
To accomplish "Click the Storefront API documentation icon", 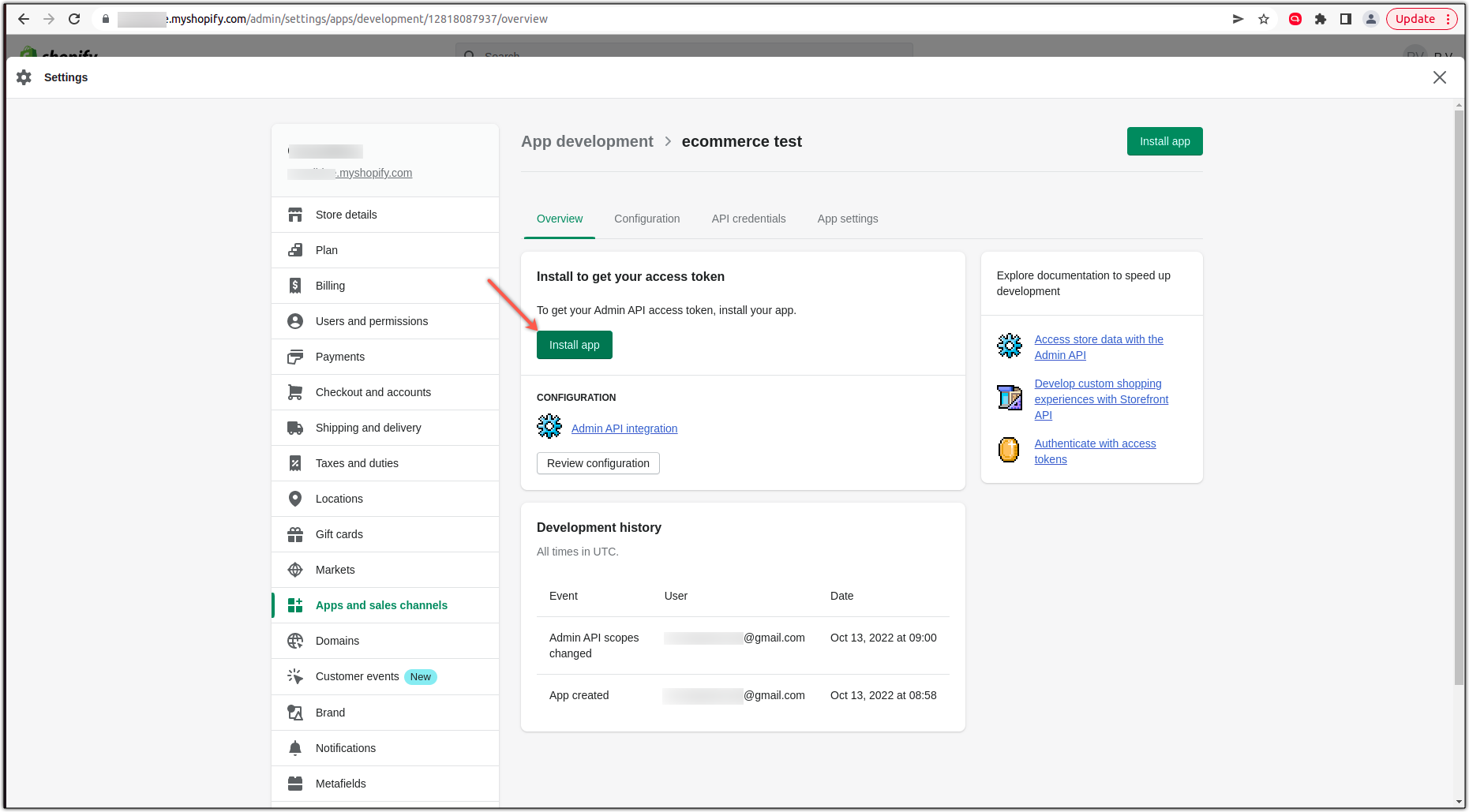I will 1010,397.
